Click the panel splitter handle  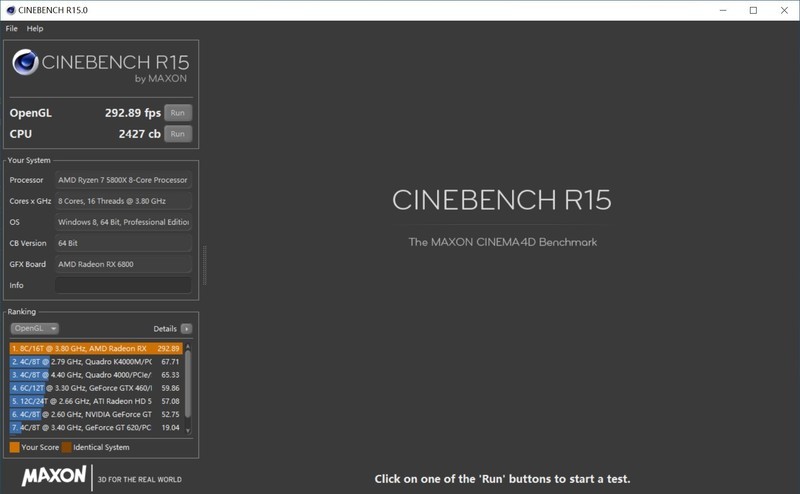[205, 265]
